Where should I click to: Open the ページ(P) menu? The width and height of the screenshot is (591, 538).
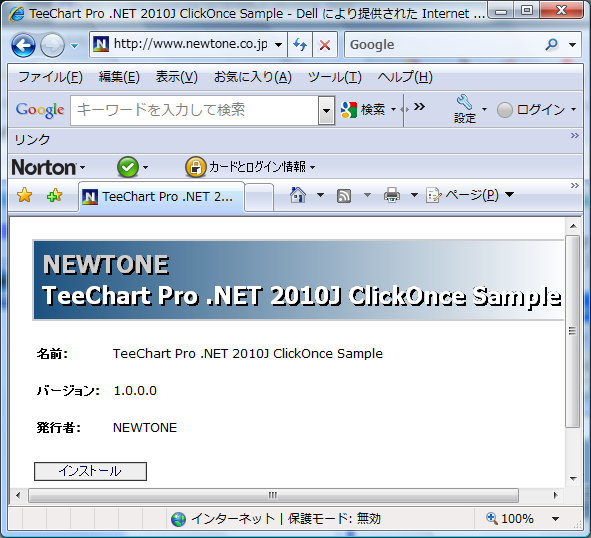pos(470,195)
